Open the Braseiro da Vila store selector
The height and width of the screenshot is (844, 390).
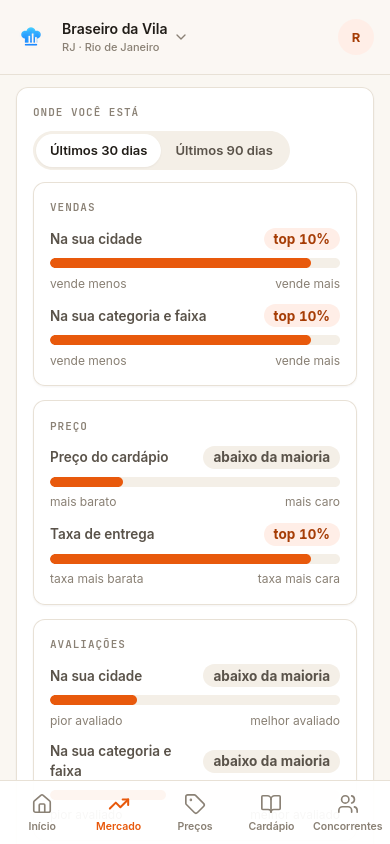pos(124,37)
